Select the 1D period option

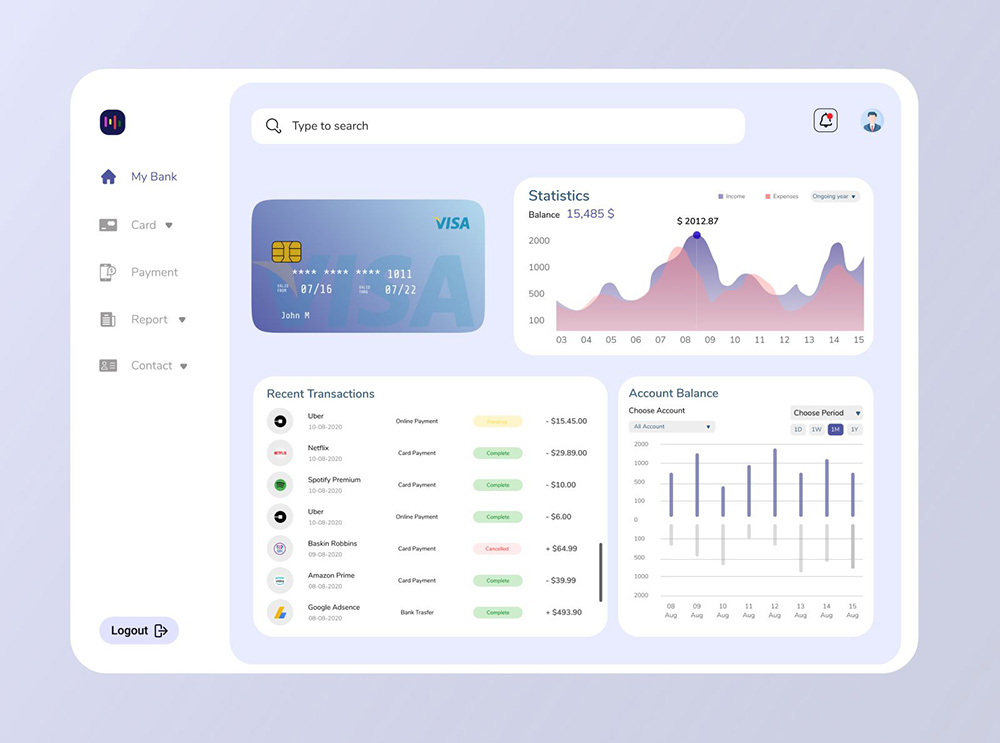[x=798, y=429]
